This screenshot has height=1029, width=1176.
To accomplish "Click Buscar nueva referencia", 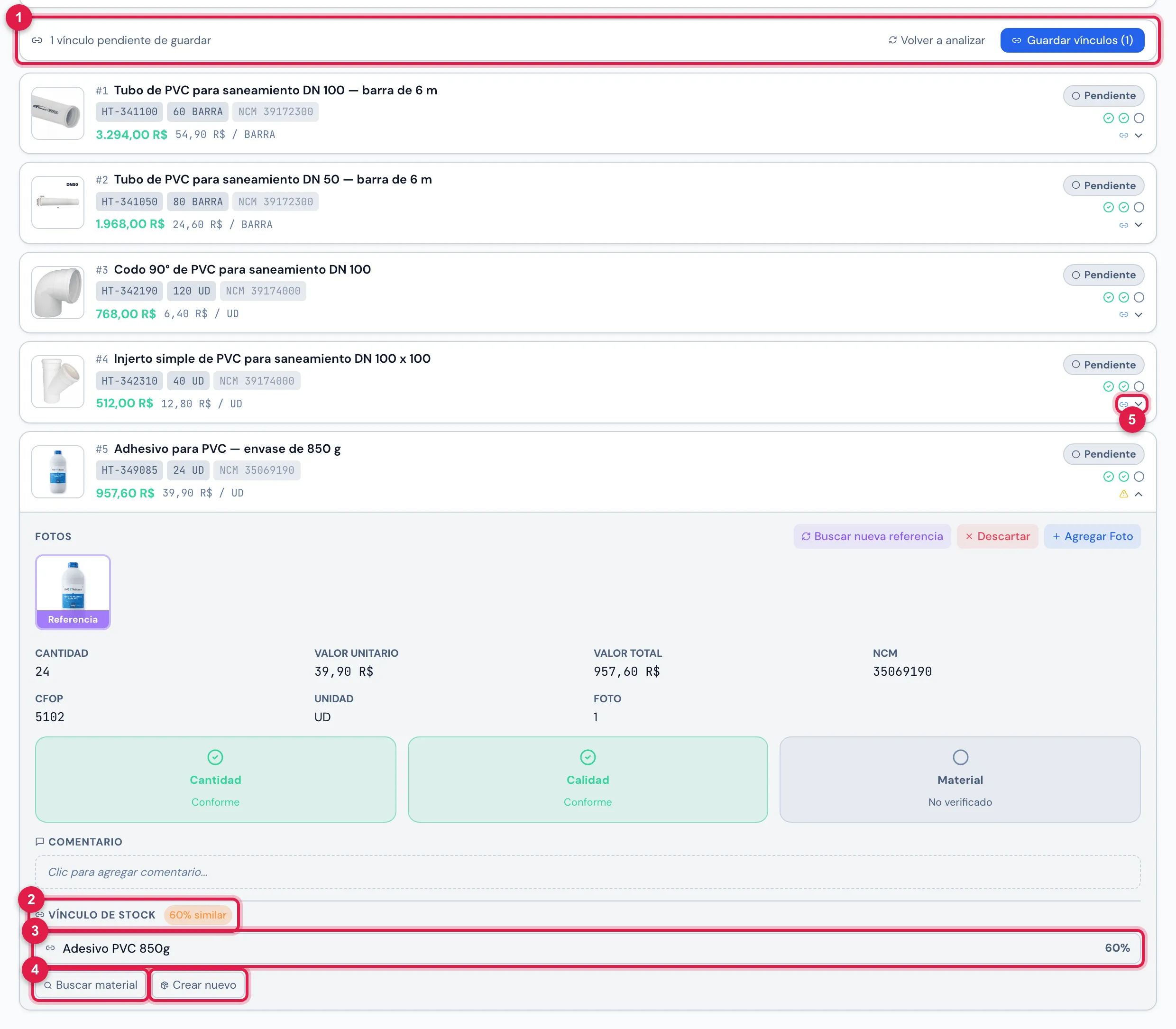I will point(872,536).
